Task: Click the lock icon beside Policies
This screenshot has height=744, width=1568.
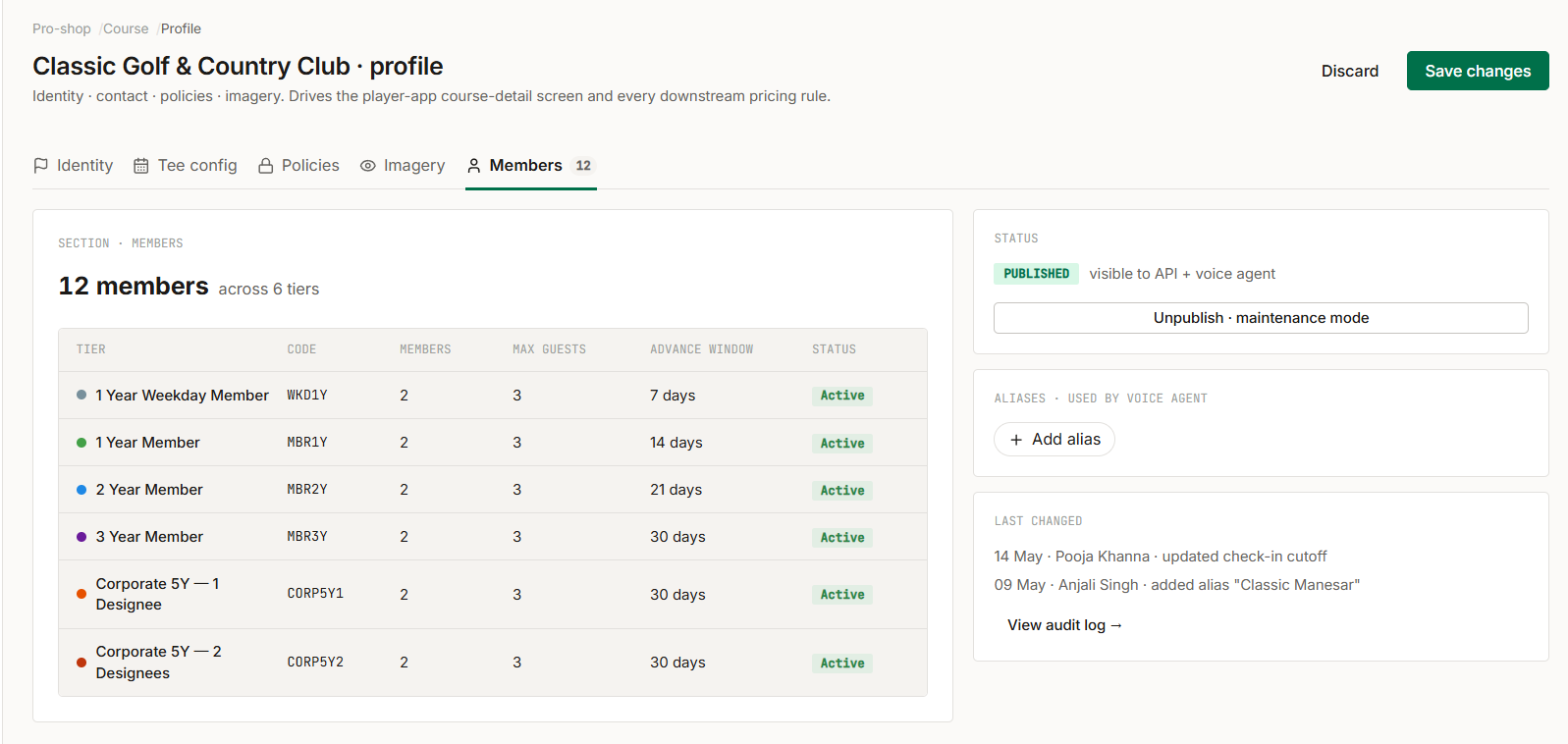Action: [x=265, y=166]
